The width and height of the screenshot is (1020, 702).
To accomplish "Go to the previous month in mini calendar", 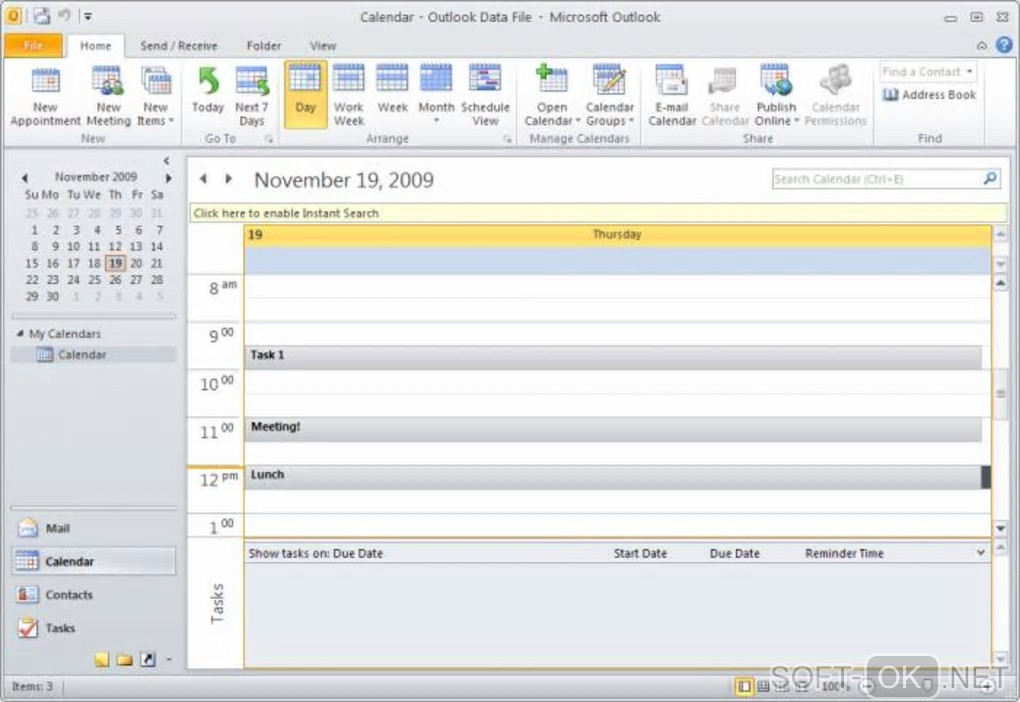I will point(25,178).
